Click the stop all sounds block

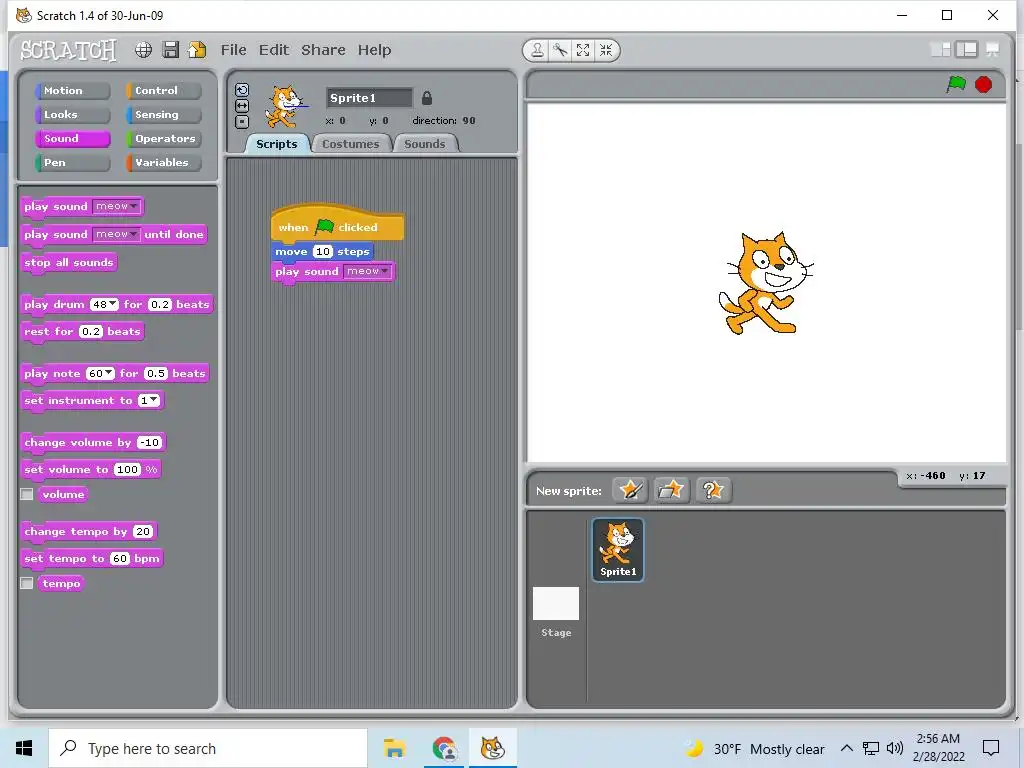(x=69, y=263)
